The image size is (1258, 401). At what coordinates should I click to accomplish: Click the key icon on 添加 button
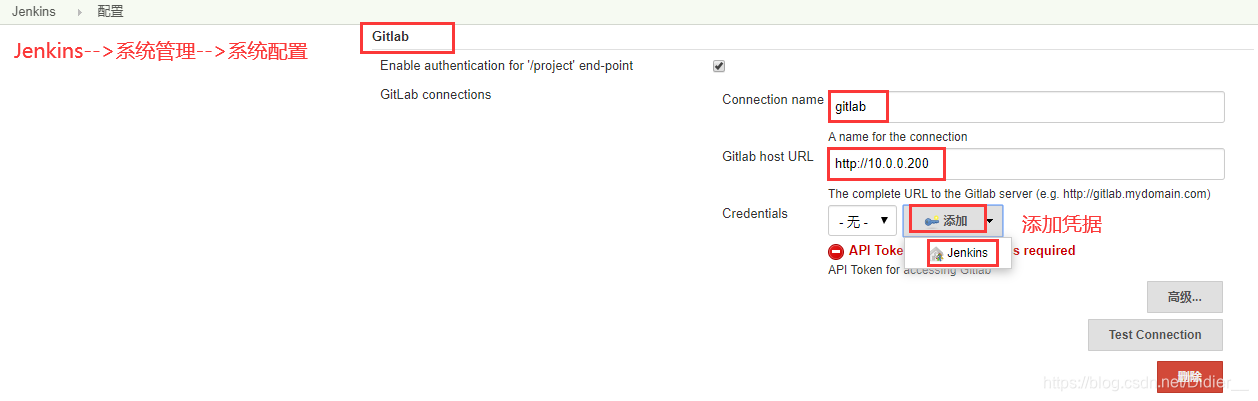(931, 221)
